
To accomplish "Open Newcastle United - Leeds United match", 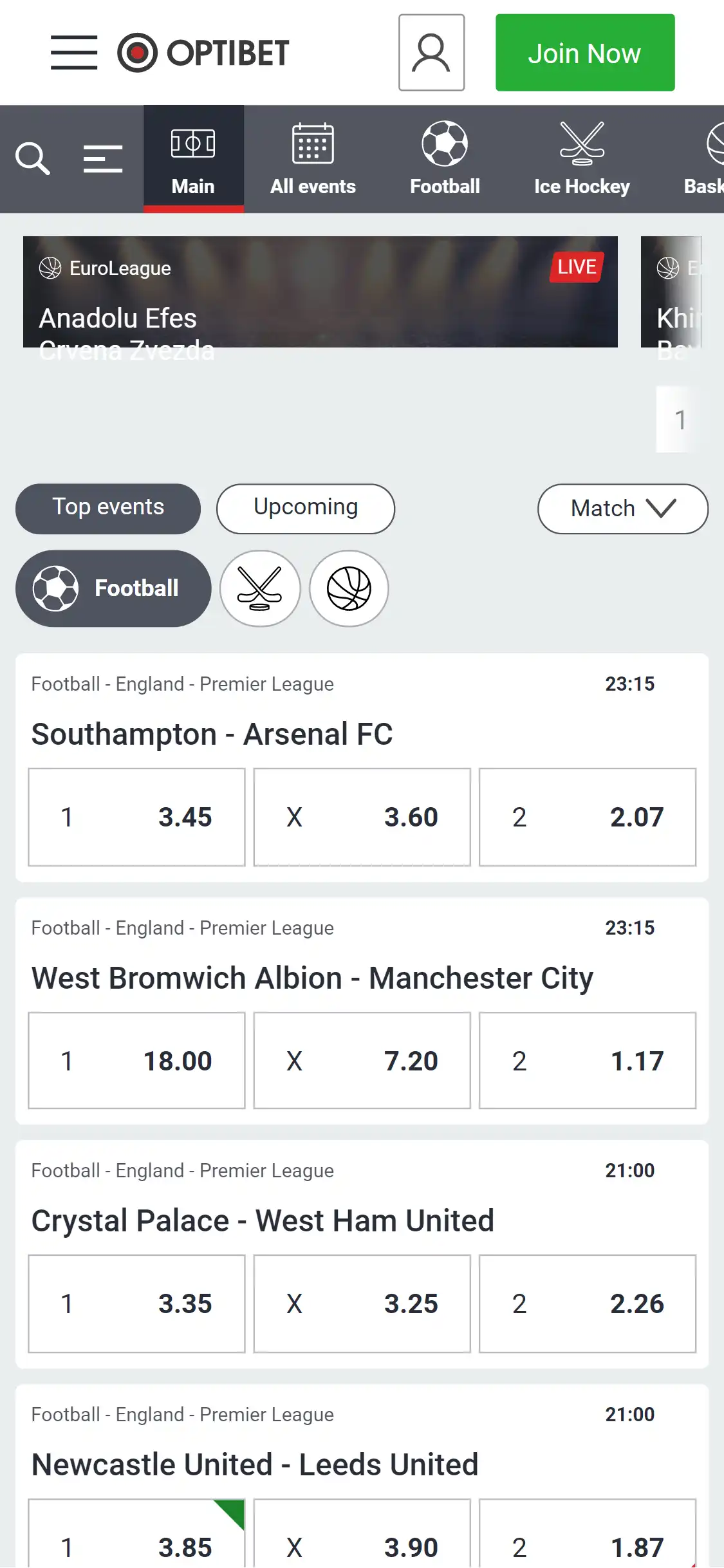I will 255,1465.
